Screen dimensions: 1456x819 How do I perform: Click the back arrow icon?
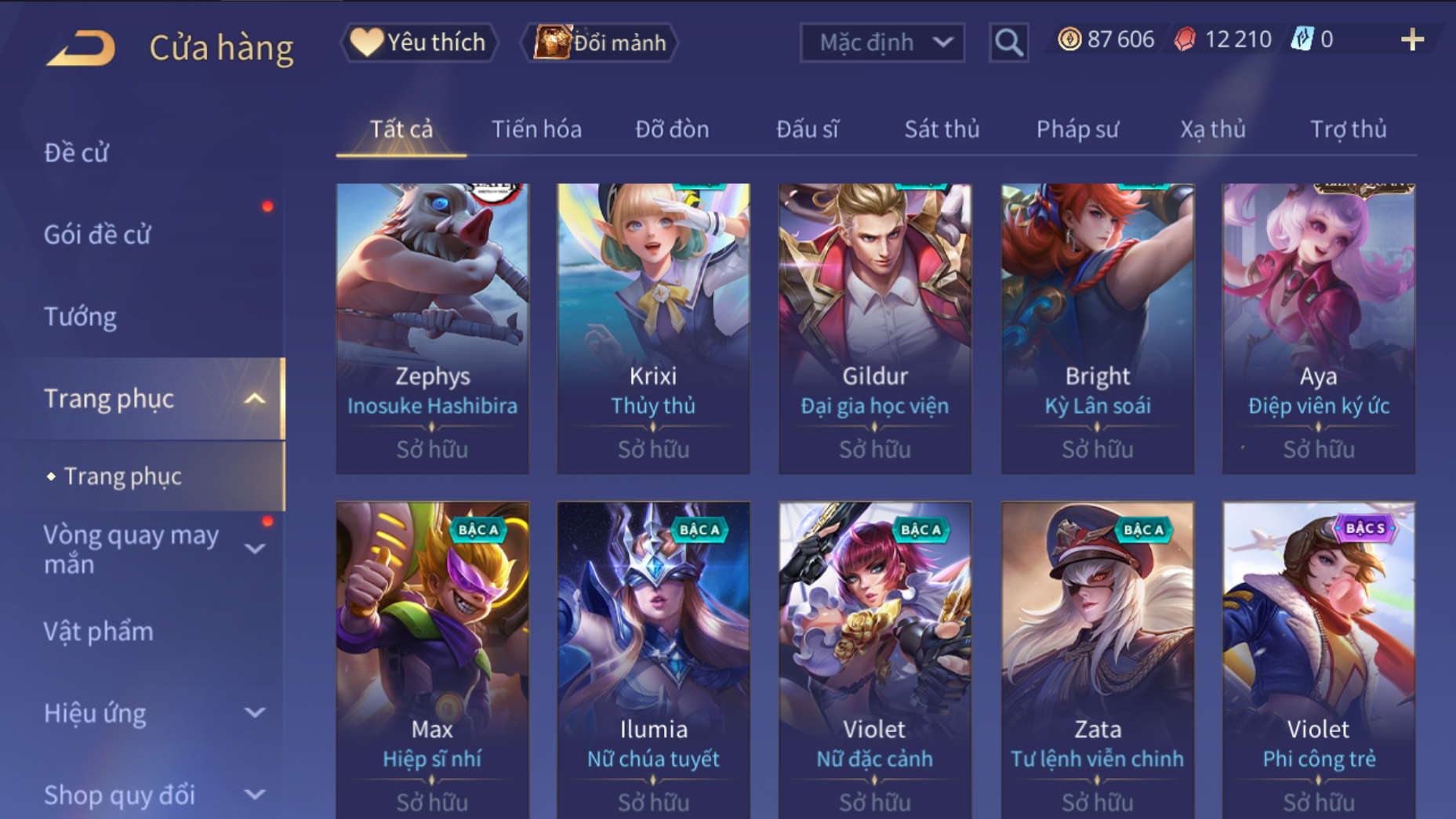[x=81, y=47]
